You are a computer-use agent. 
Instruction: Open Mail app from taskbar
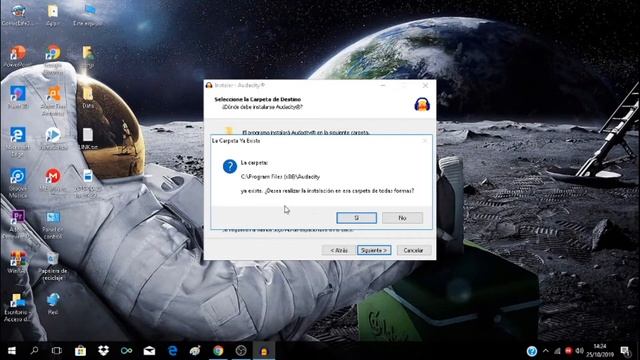coord(149,351)
